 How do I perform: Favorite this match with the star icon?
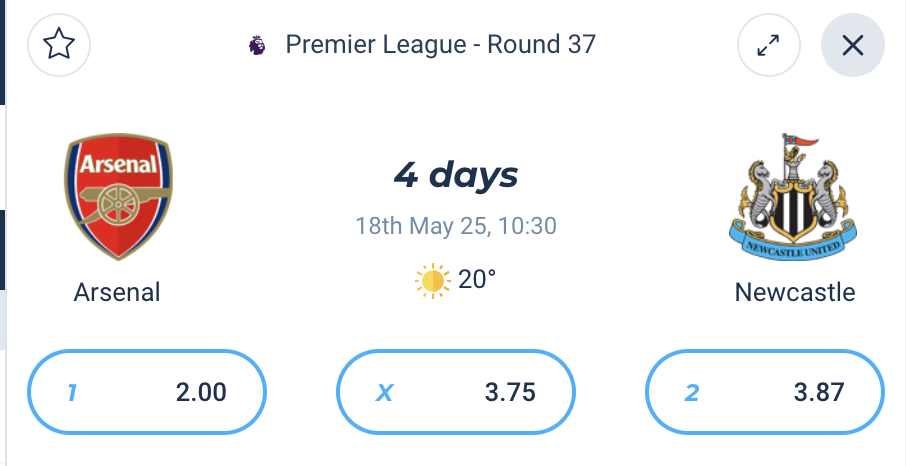point(59,45)
